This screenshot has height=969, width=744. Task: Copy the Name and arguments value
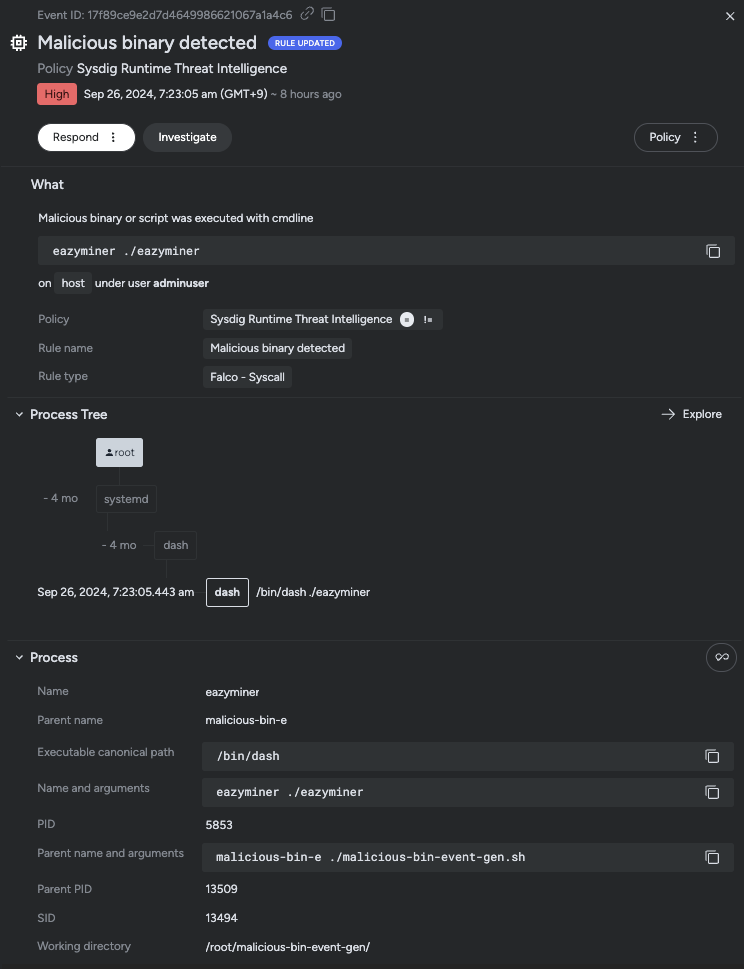click(x=712, y=792)
